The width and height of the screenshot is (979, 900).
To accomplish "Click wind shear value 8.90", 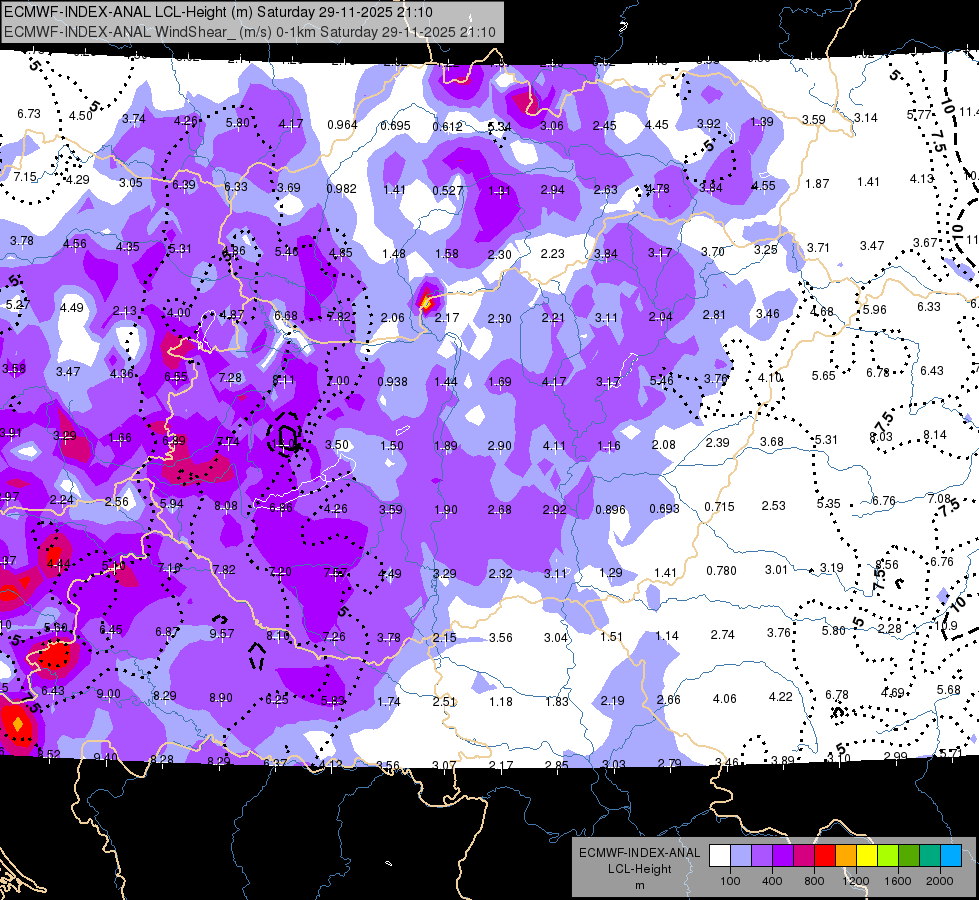I will [220, 698].
